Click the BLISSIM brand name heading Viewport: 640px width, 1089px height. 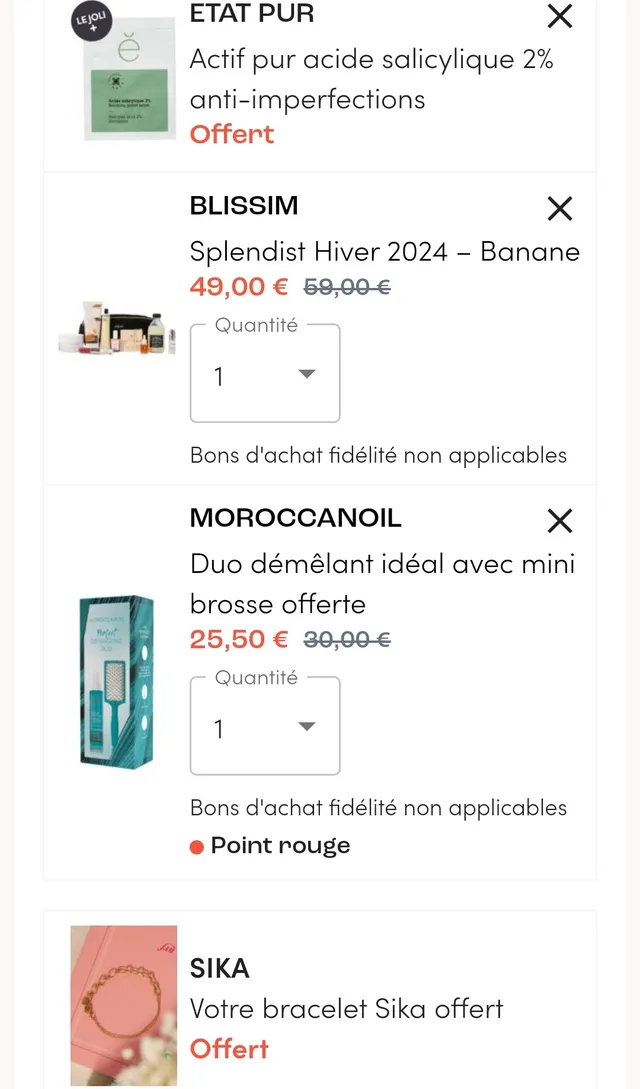[244, 206]
